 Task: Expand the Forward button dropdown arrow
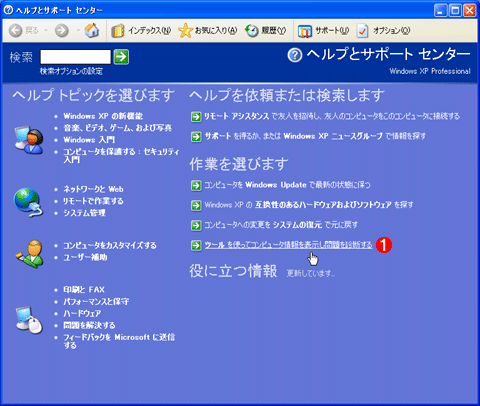click(x=78, y=30)
